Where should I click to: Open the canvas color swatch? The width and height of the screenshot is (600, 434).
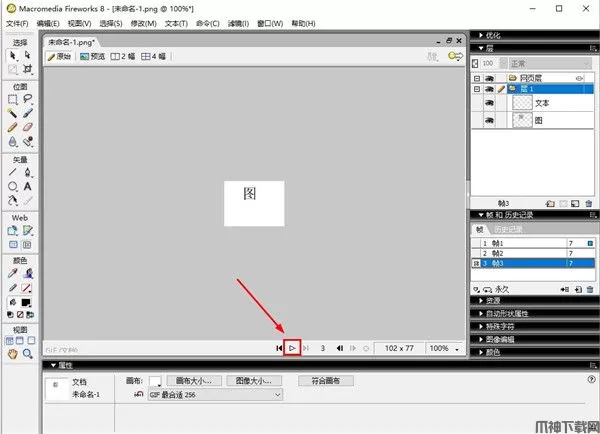click(x=155, y=381)
